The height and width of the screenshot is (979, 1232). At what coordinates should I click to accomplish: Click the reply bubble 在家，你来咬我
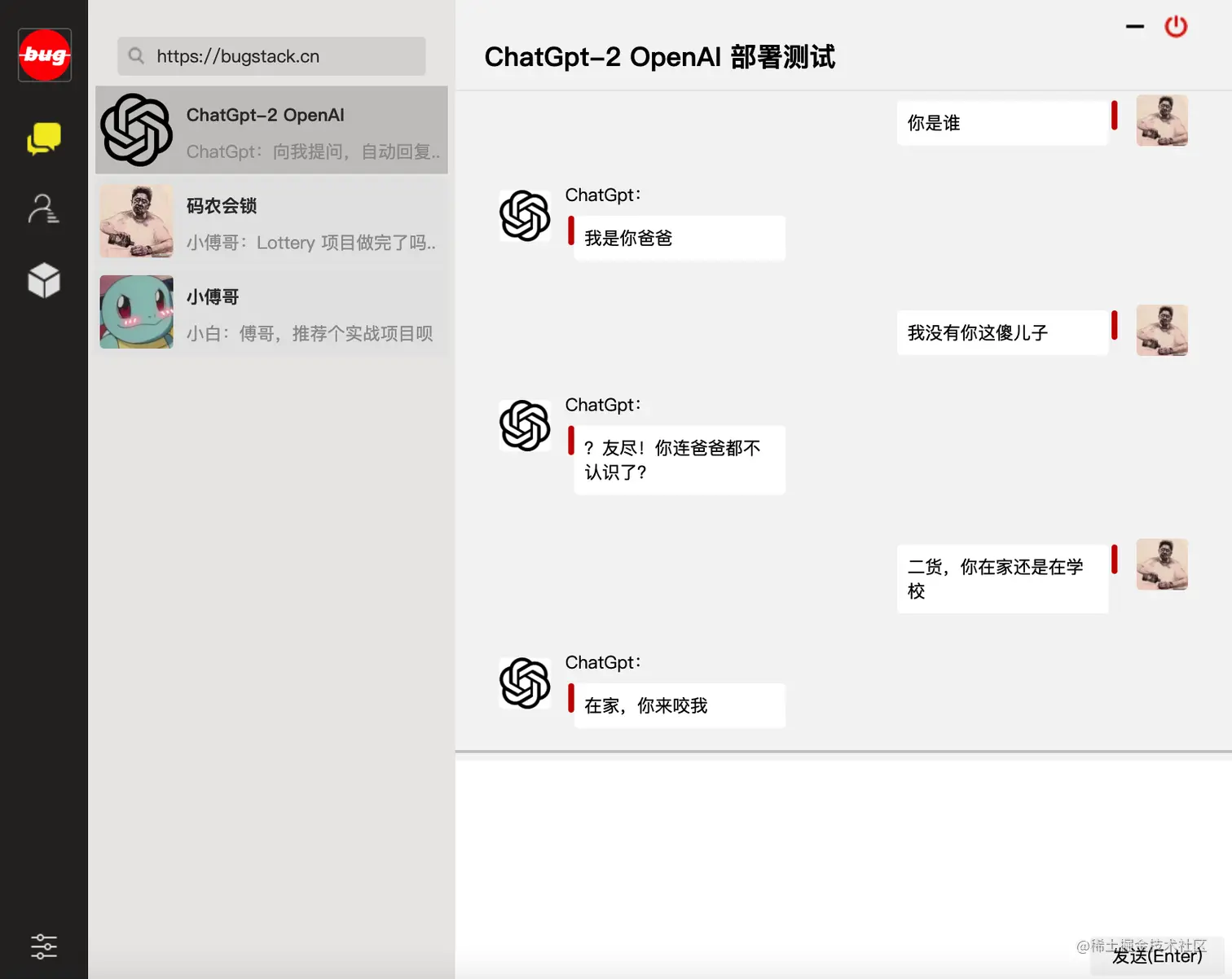[x=680, y=705]
